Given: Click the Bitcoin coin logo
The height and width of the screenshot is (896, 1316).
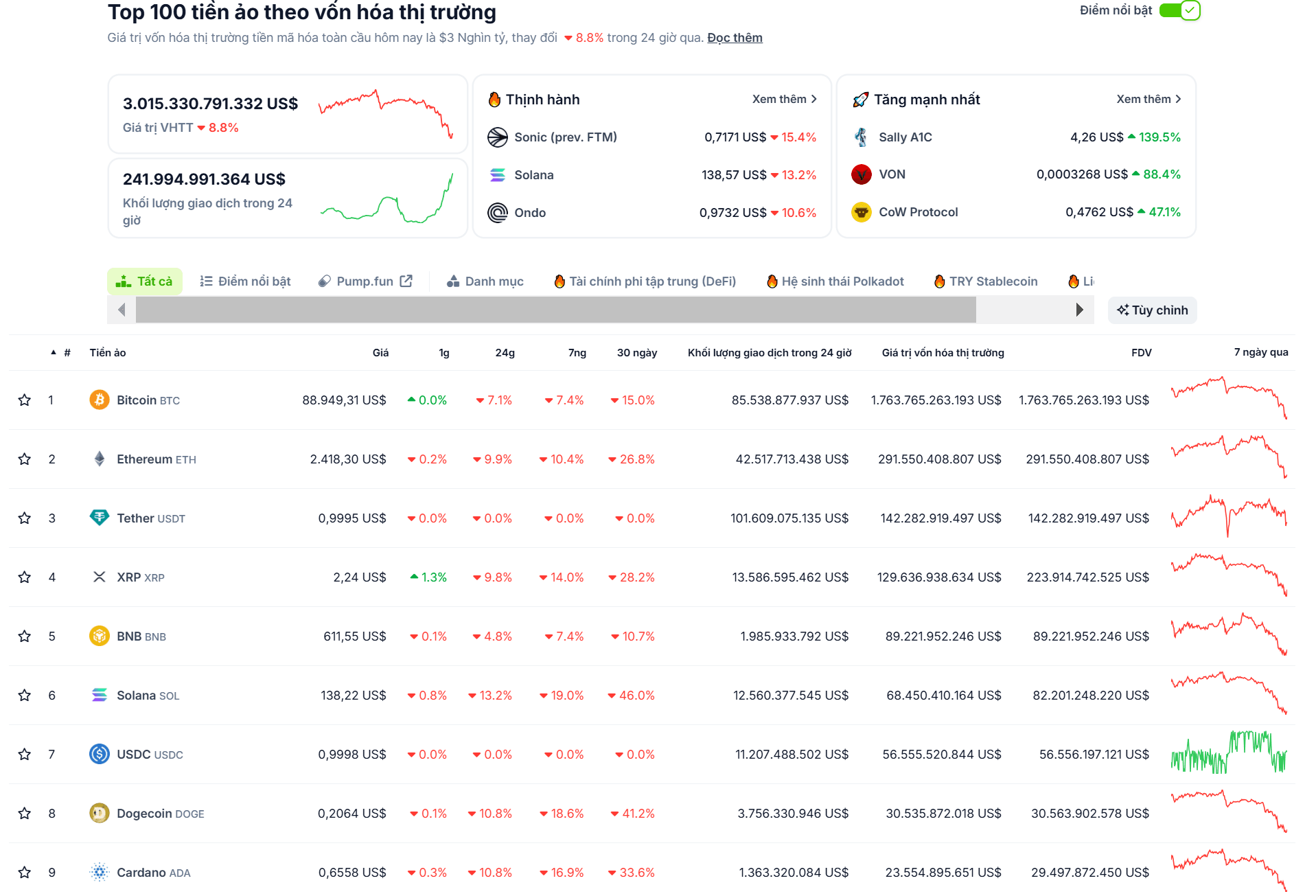Looking at the screenshot, I should pos(100,400).
